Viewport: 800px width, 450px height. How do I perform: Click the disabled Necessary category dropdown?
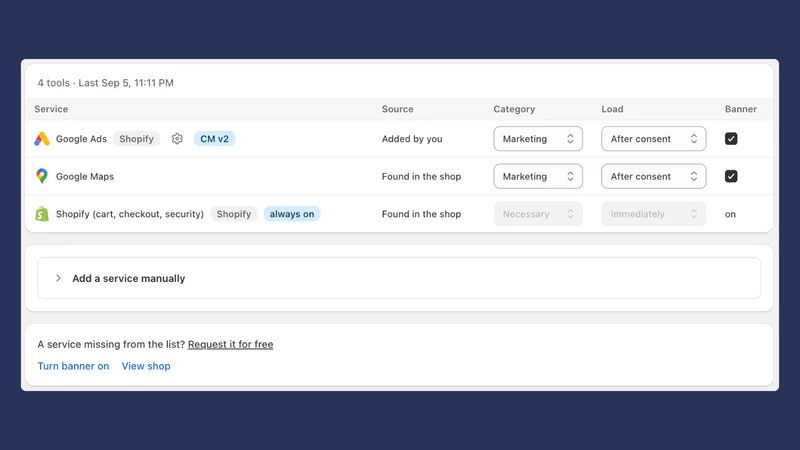[x=538, y=214]
